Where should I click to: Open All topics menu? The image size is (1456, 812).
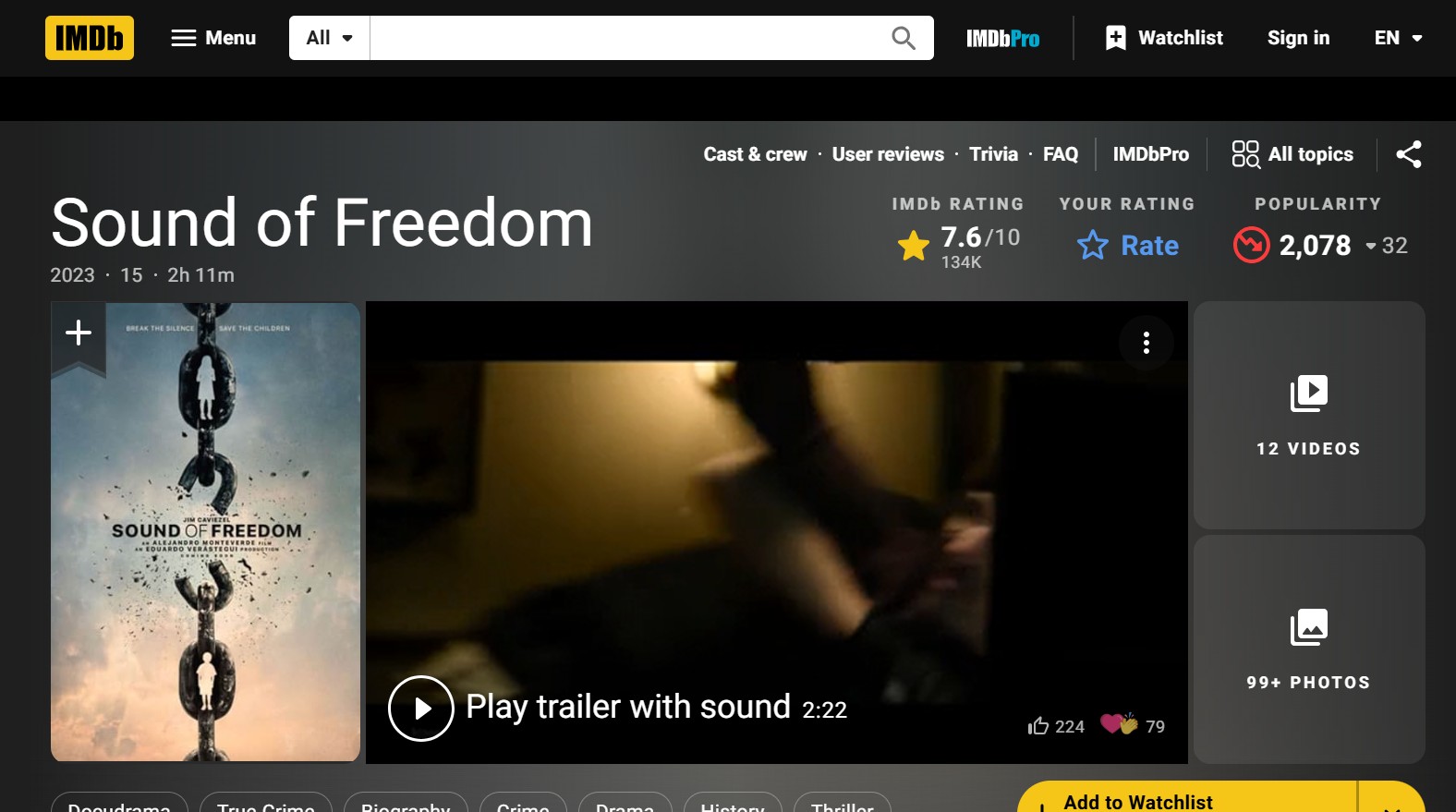point(1292,154)
